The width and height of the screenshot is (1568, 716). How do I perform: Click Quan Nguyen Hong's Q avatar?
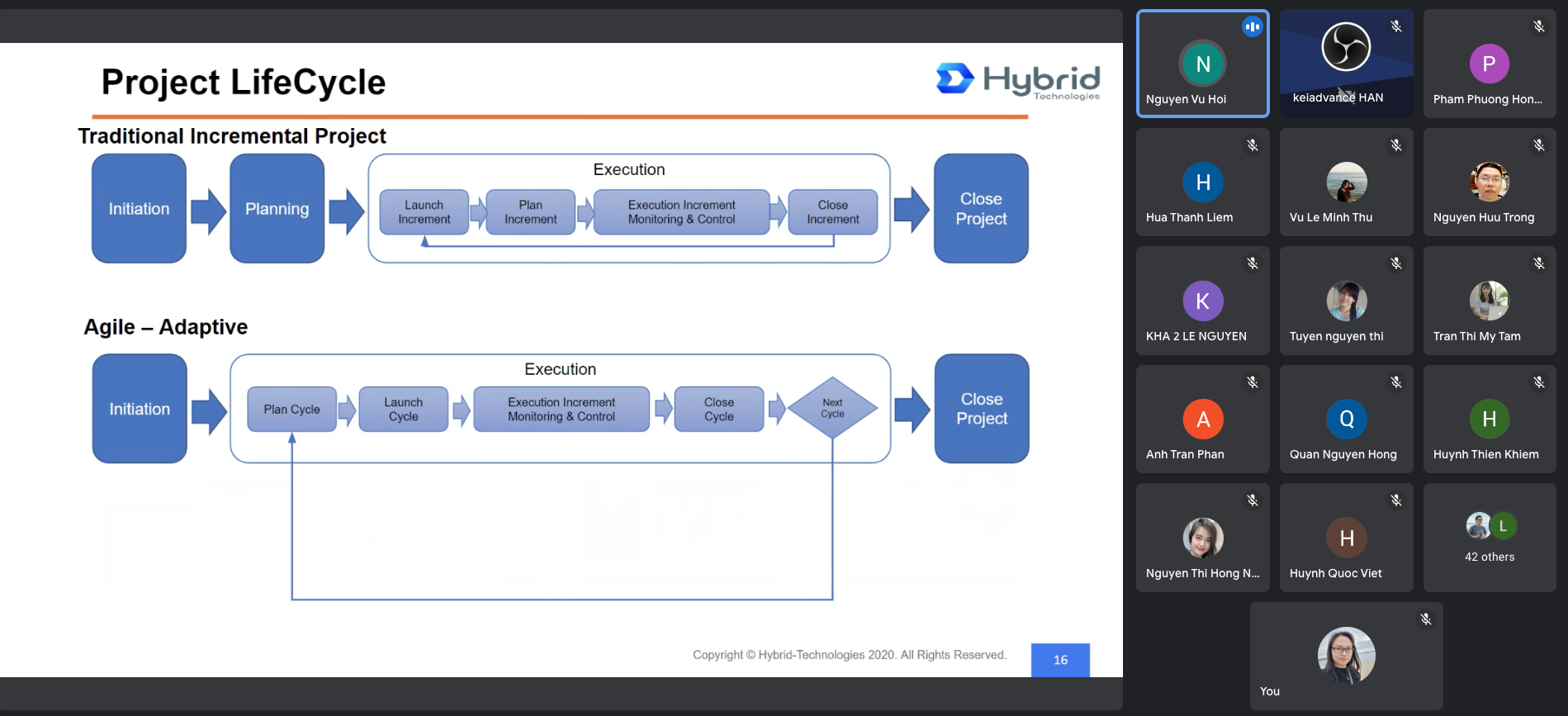[1347, 419]
